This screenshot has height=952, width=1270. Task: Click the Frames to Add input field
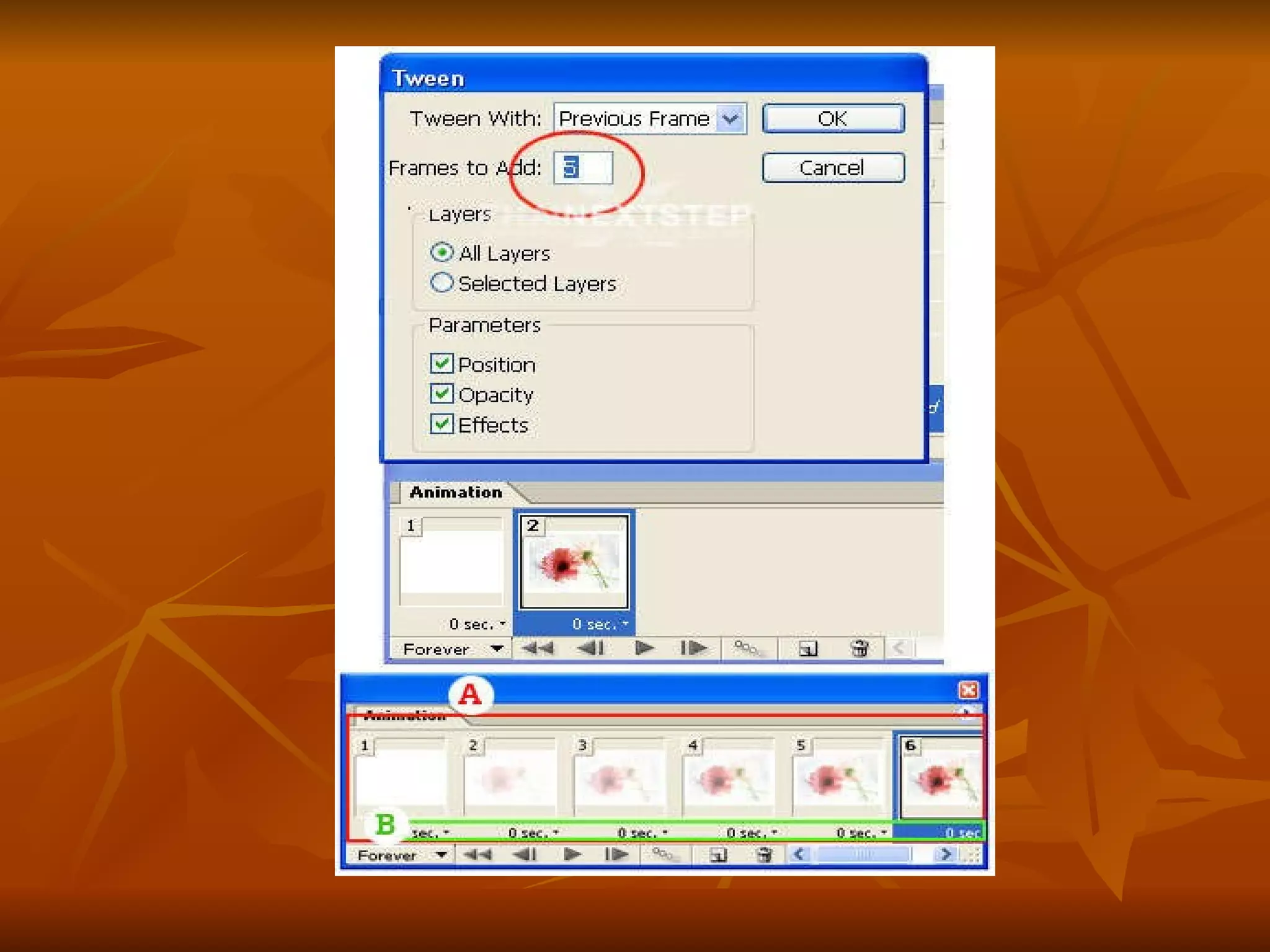pos(583,167)
